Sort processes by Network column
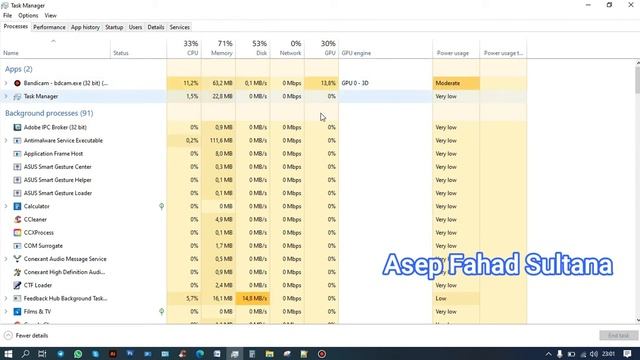The height and width of the screenshot is (360, 640). pos(287,49)
